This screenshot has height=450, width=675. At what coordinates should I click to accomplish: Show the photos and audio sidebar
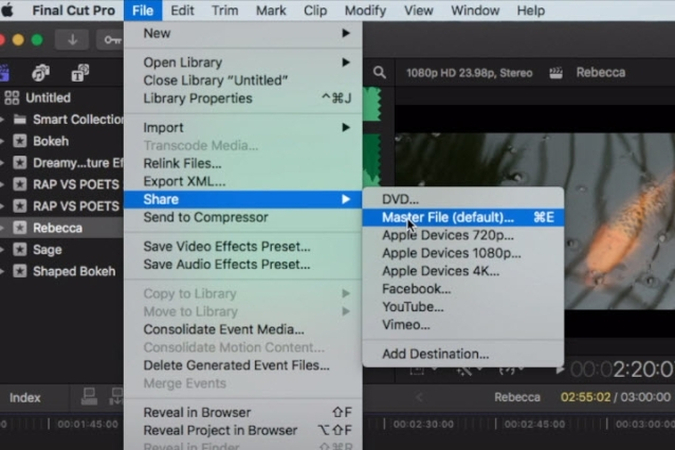(x=40, y=73)
